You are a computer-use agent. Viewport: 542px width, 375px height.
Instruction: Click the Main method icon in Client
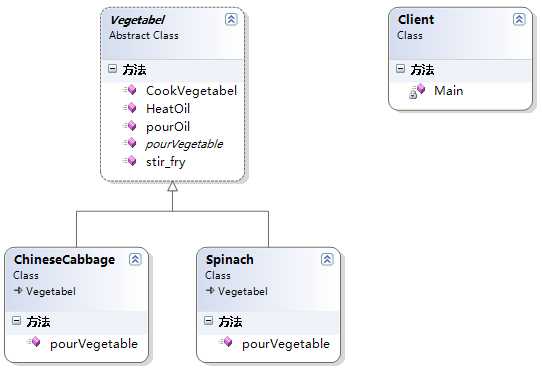tap(417, 91)
